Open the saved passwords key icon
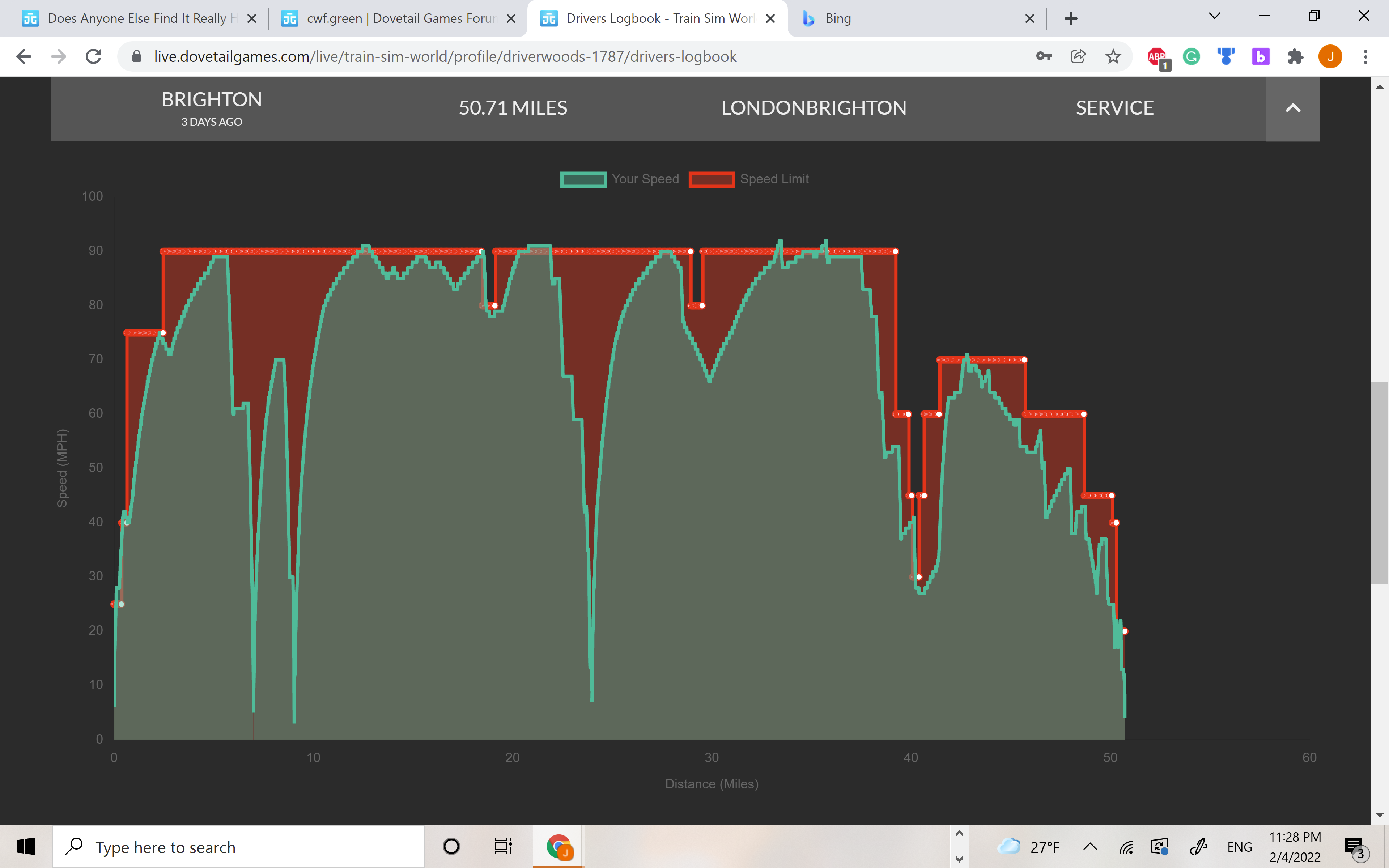This screenshot has width=1389, height=868. 1044,57
